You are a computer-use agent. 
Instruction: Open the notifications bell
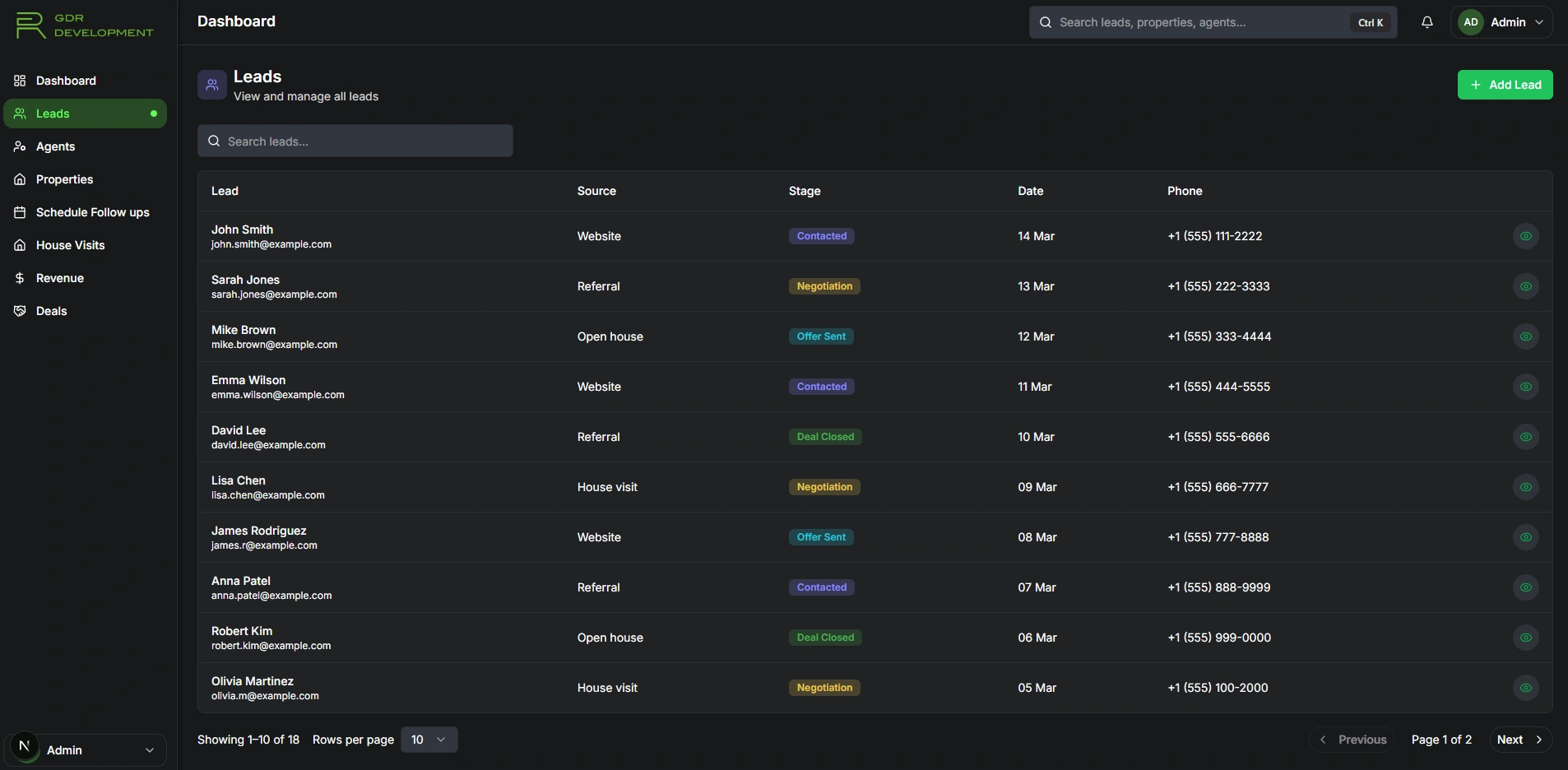(1428, 22)
